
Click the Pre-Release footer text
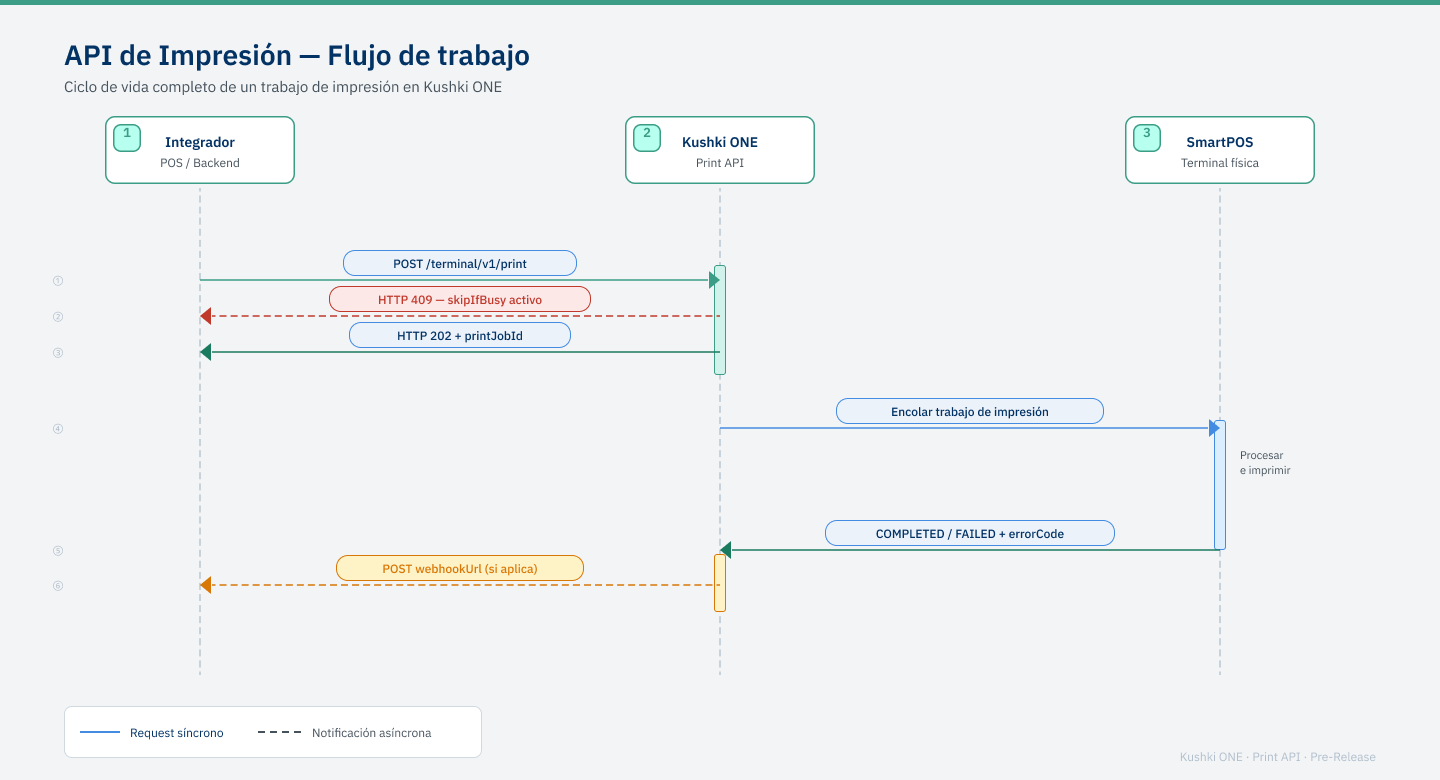(x=1342, y=757)
